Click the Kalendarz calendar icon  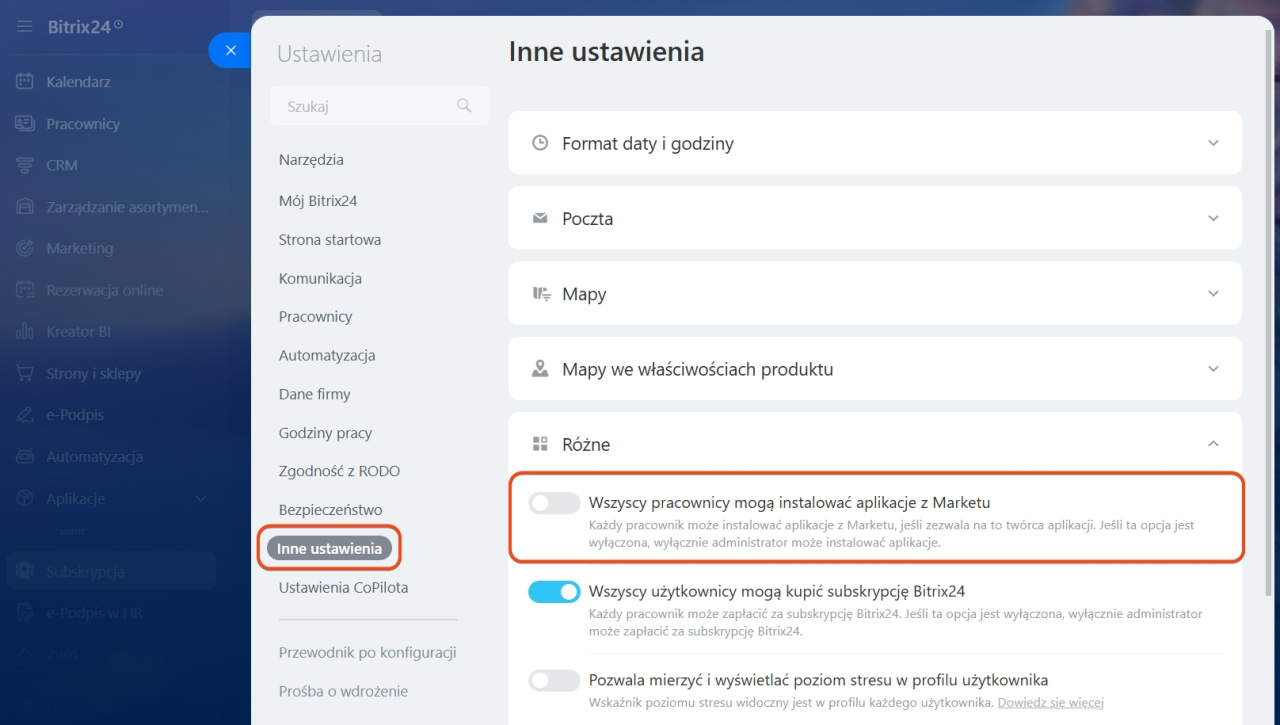click(25, 82)
